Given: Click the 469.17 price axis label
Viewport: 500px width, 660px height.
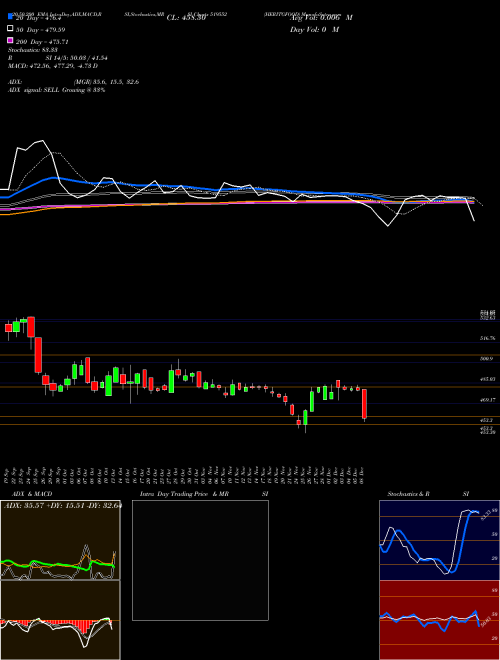Looking at the screenshot, I should pyautogui.click(x=487, y=400).
